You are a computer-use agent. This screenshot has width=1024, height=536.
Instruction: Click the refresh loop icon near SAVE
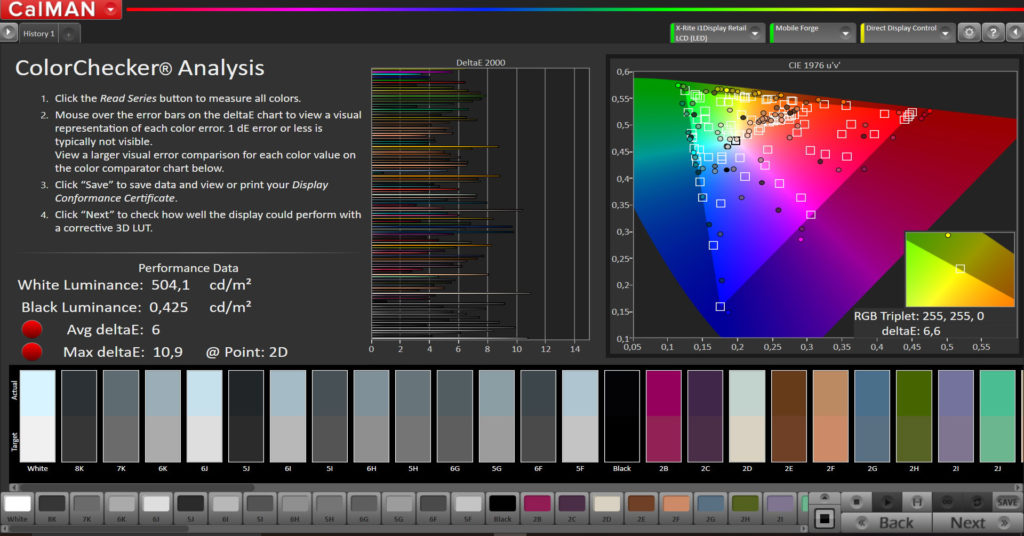(x=975, y=500)
